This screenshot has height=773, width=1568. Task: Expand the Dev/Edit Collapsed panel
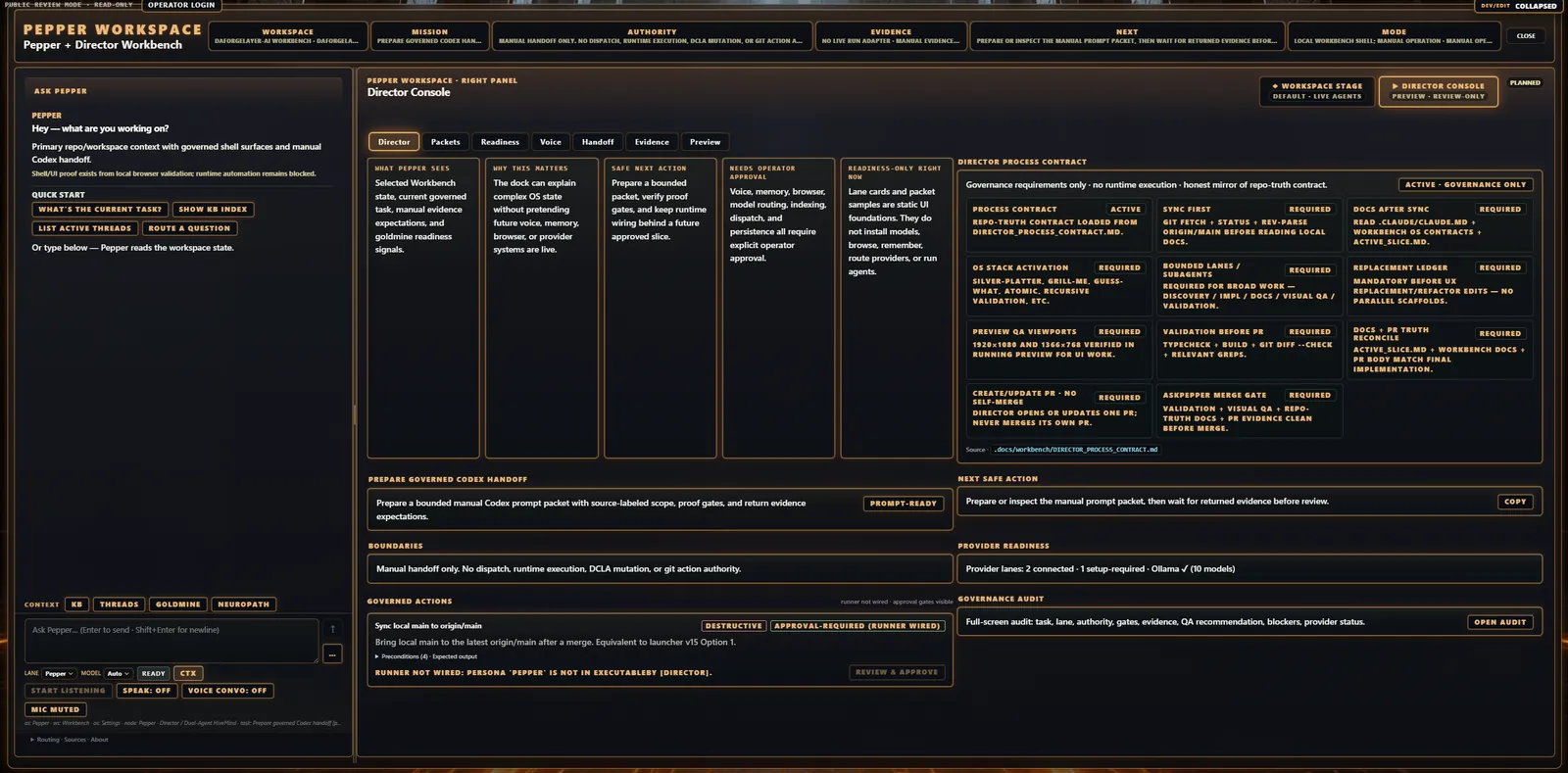coord(1517,6)
